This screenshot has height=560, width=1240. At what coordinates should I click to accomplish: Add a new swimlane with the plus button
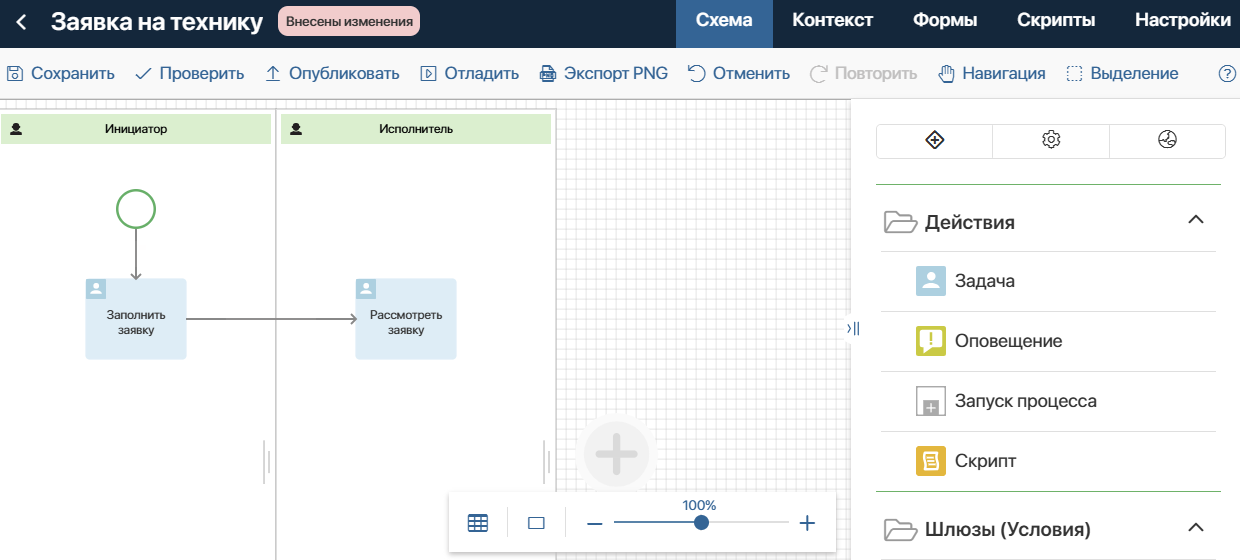617,454
